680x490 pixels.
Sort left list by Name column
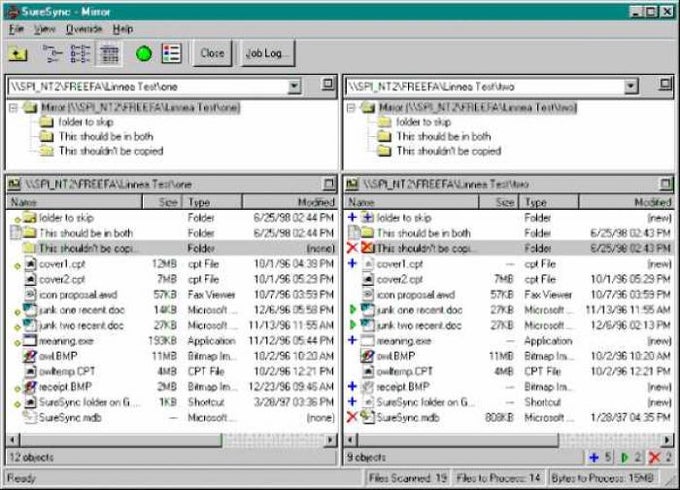click(x=74, y=202)
